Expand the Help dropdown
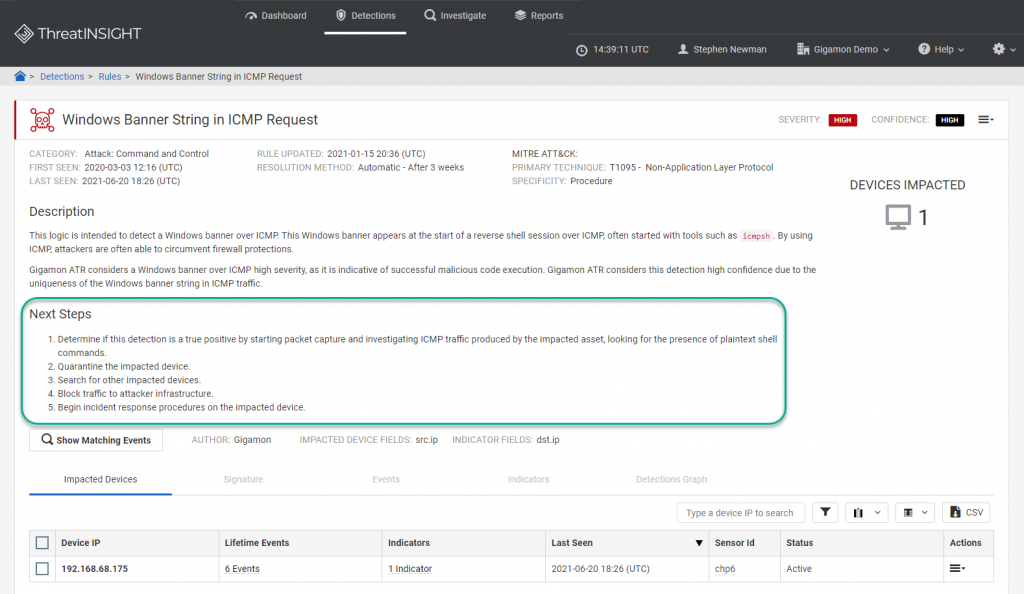 coord(941,50)
